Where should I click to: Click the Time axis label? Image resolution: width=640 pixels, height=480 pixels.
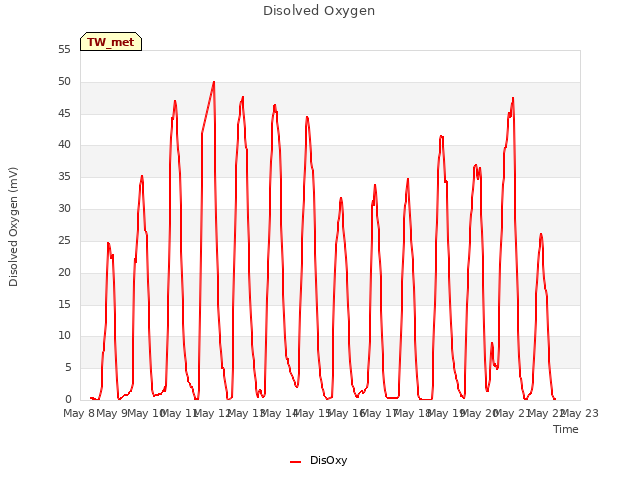point(566,429)
